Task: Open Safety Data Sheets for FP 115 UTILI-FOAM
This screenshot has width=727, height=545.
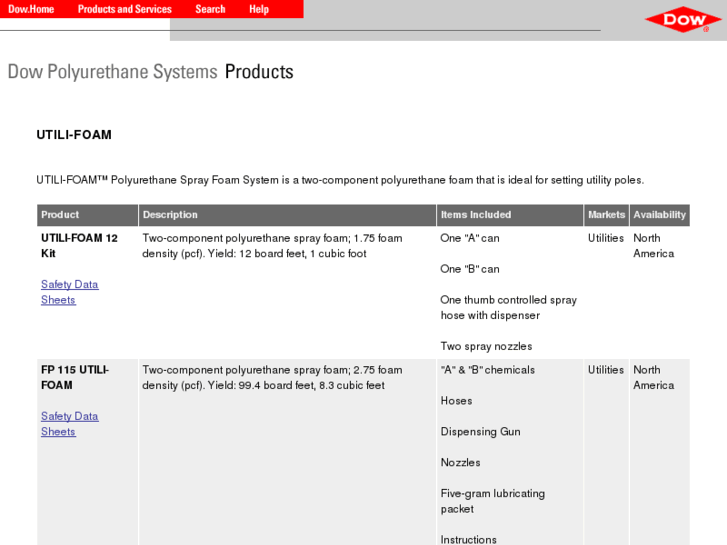Action: pyautogui.click(x=70, y=424)
